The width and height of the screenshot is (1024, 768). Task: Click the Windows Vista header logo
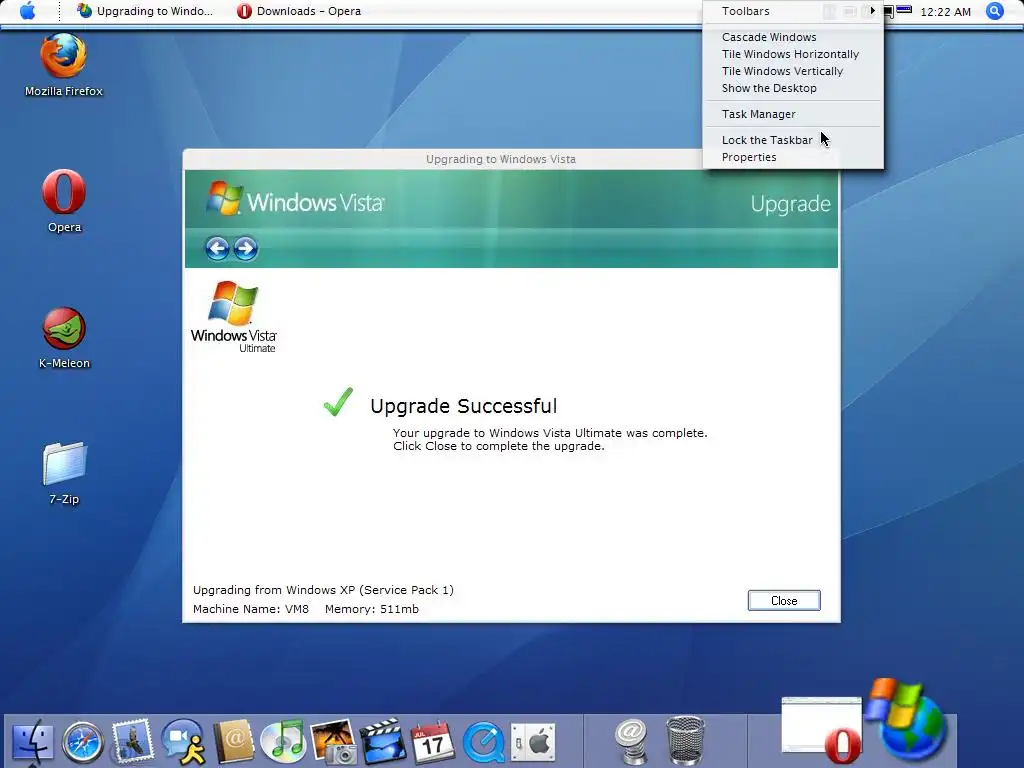[295, 200]
